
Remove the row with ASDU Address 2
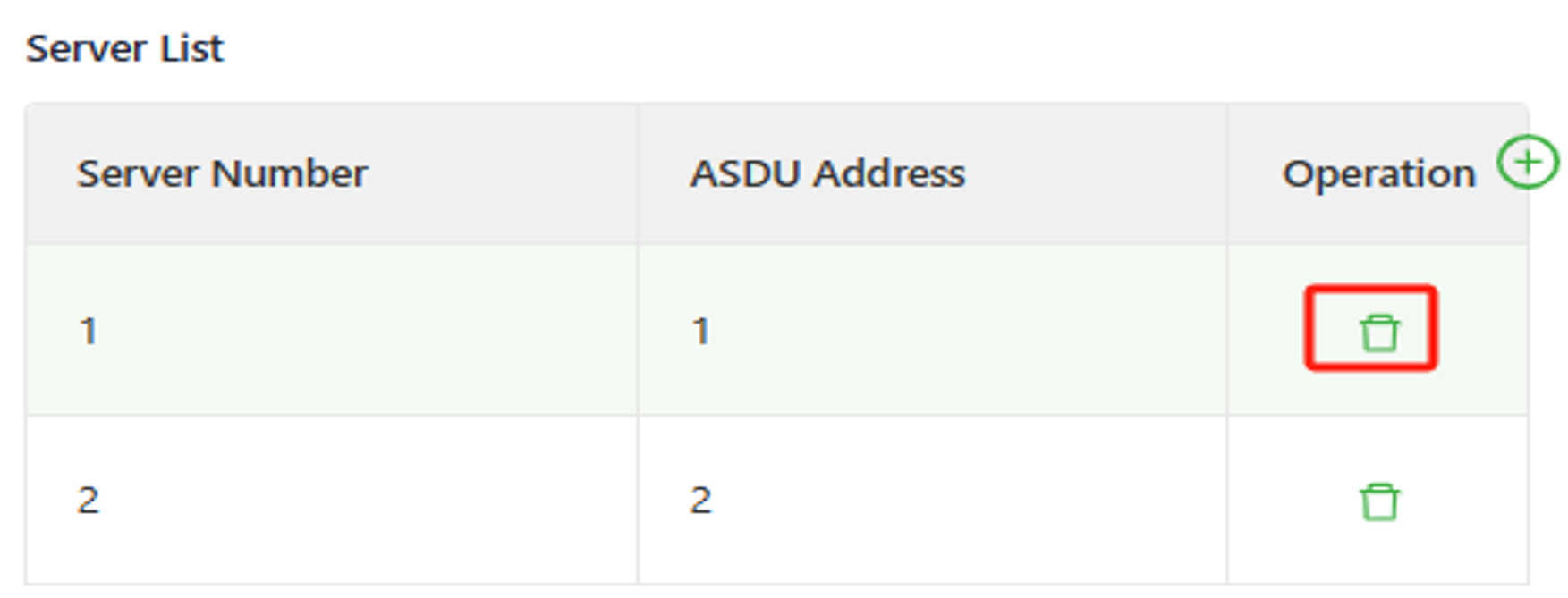(1378, 501)
